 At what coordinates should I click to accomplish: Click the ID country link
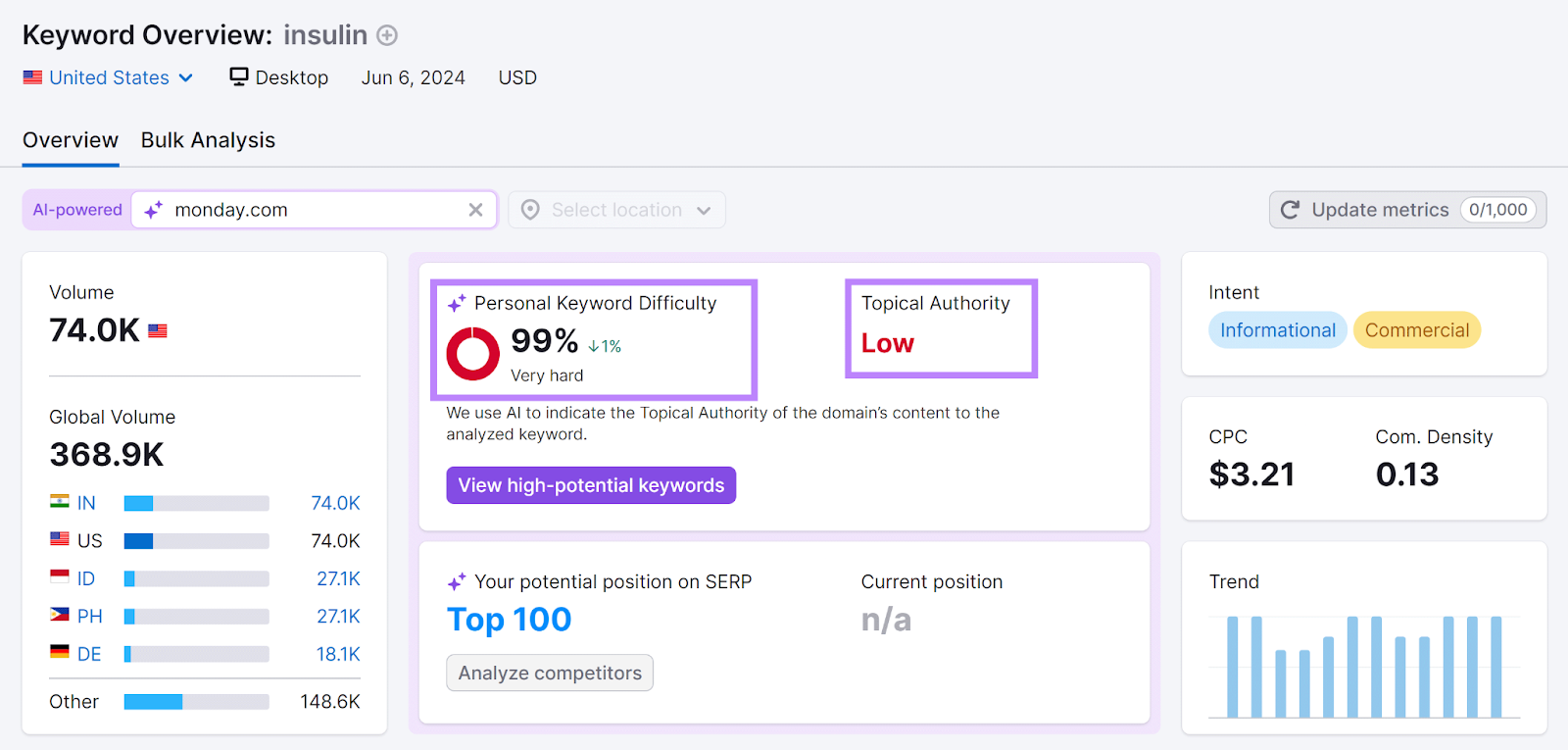86,578
